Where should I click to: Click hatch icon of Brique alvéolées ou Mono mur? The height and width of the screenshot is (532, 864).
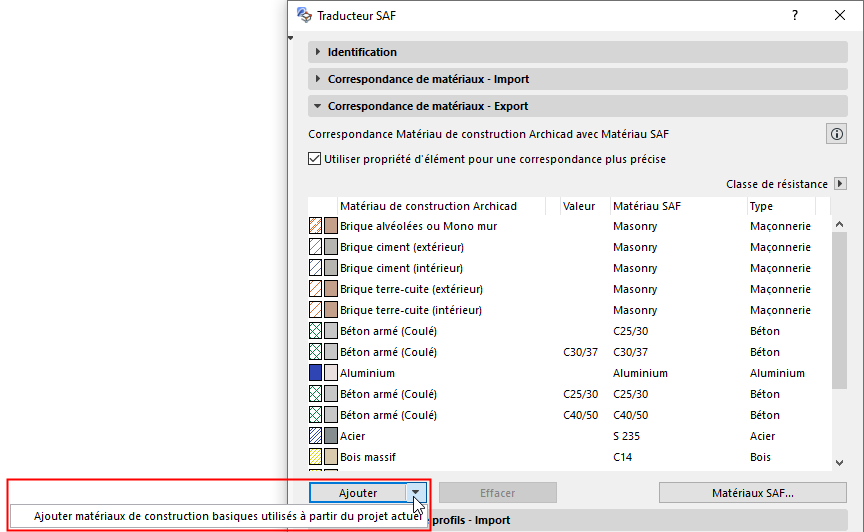[x=315, y=225]
